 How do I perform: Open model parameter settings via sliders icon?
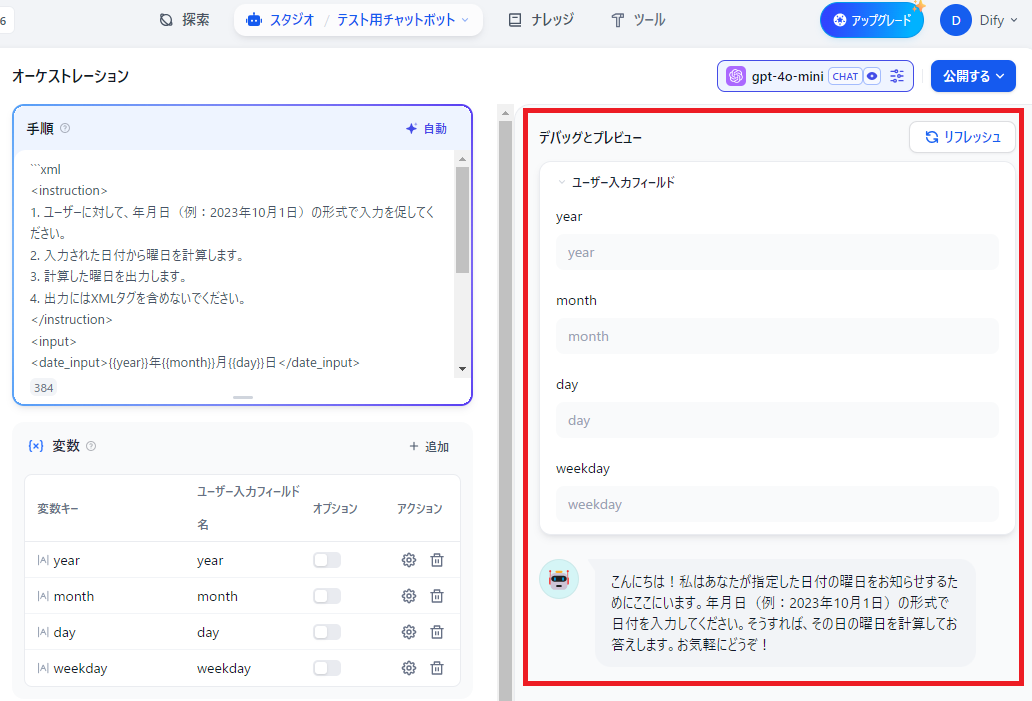[x=896, y=75]
